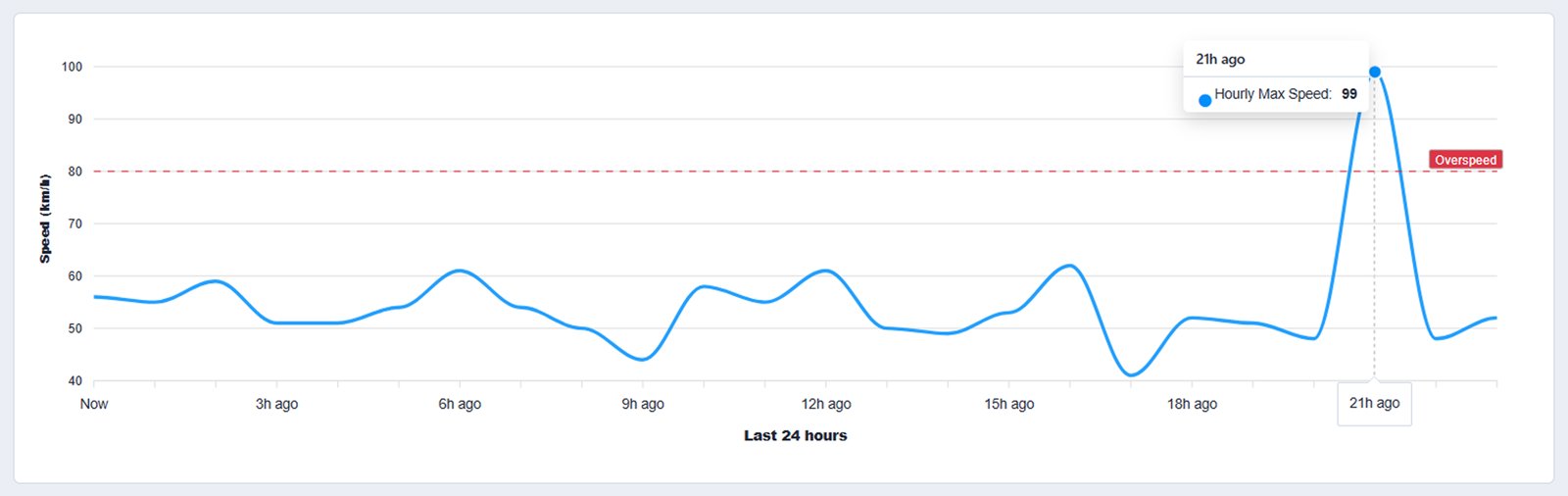Click the 'Hourly Max Speed: 99' tooltip text

tap(1285, 94)
